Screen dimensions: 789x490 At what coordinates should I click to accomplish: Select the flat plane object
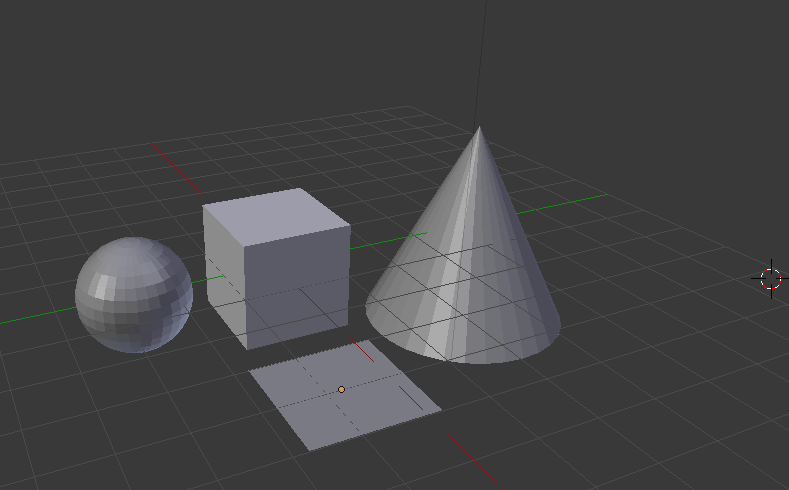tap(345, 395)
